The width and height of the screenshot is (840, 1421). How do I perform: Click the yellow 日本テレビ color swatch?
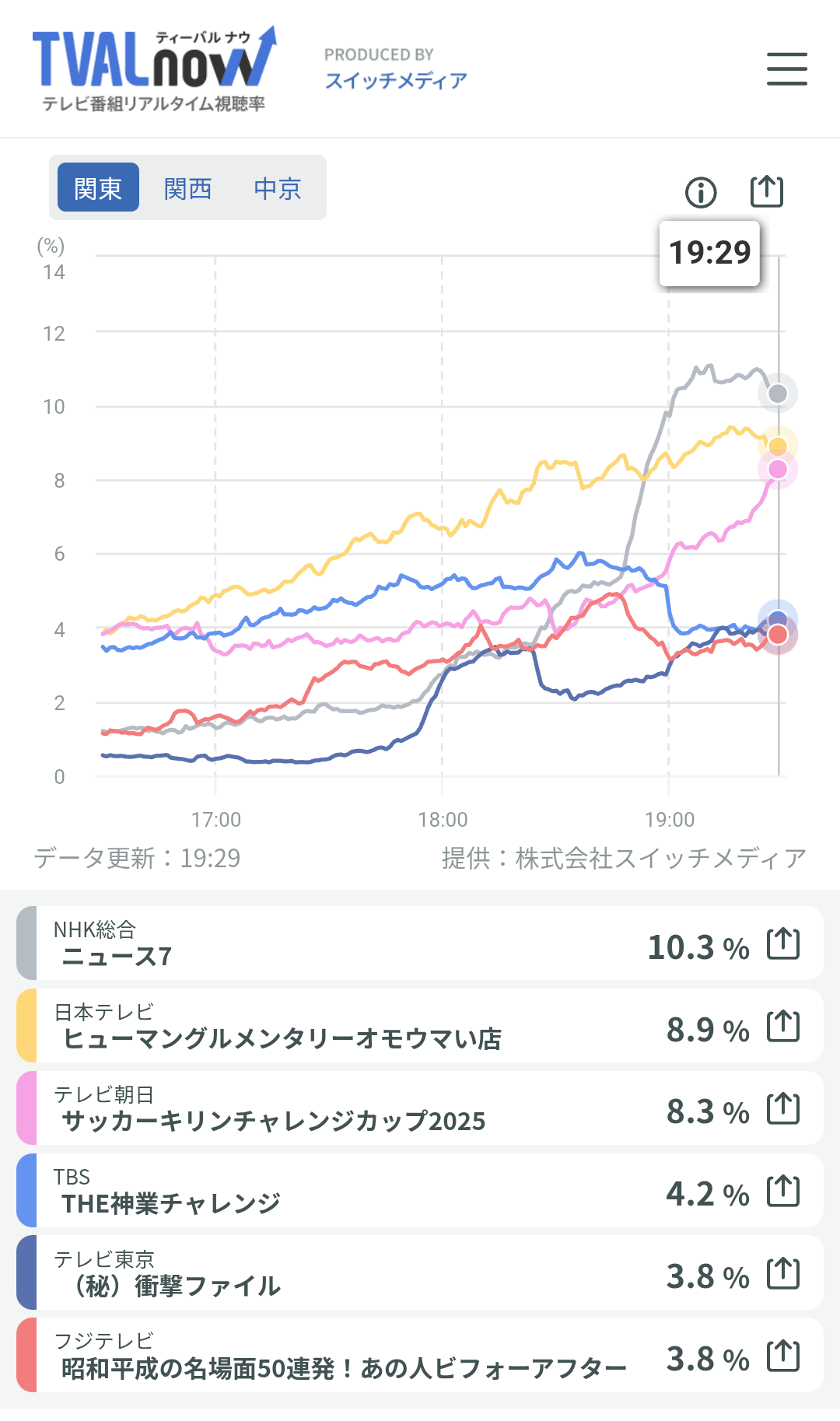pos(26,1026)
